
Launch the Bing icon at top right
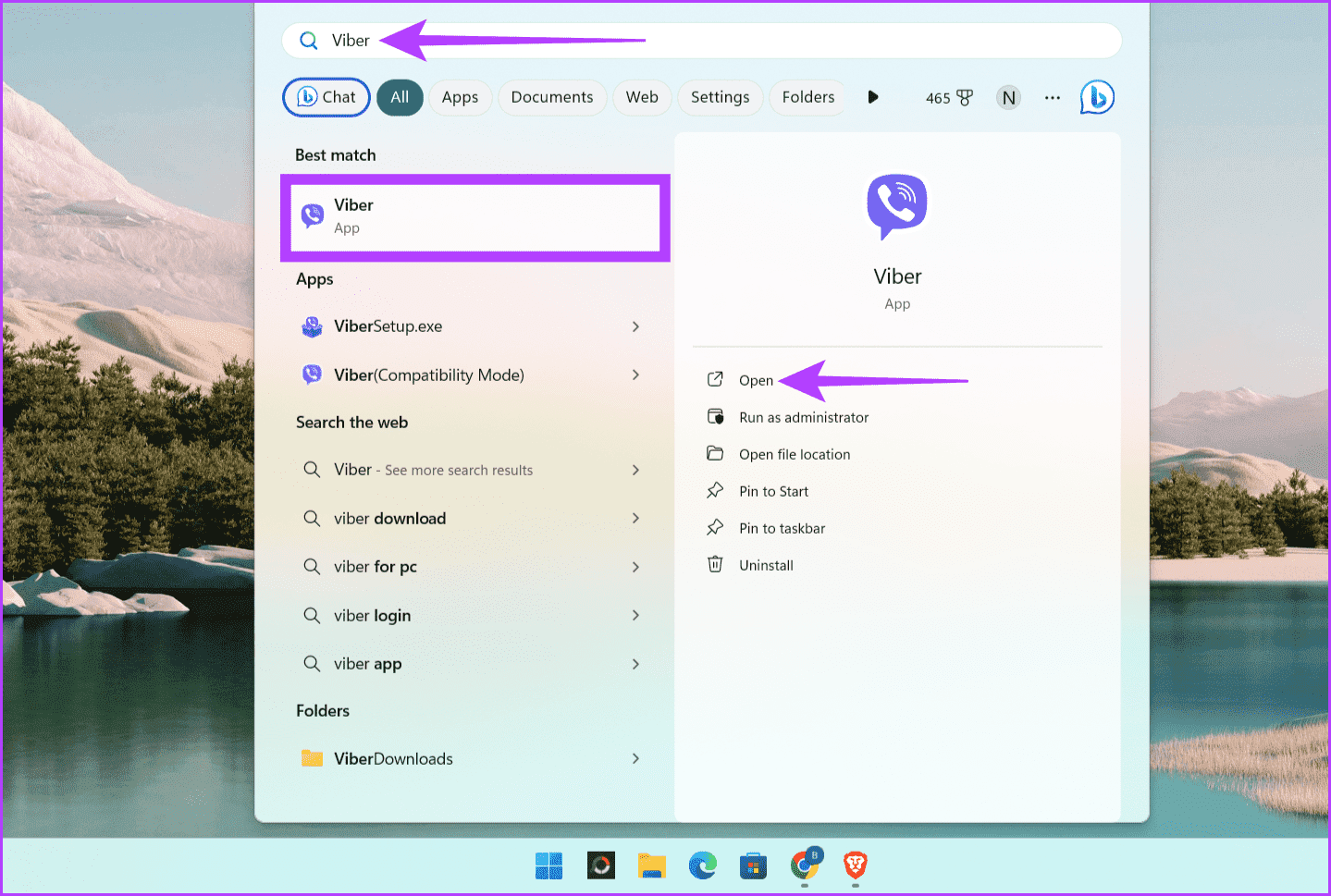(1097, 97)
